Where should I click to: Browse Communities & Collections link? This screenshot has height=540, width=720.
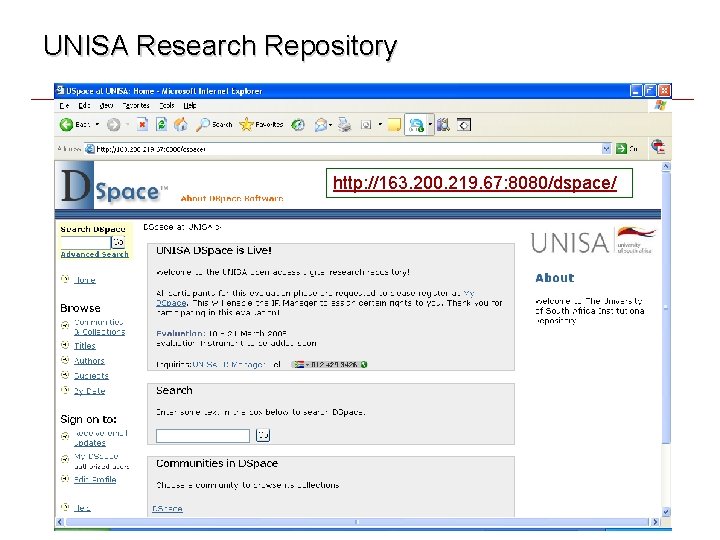100,327
